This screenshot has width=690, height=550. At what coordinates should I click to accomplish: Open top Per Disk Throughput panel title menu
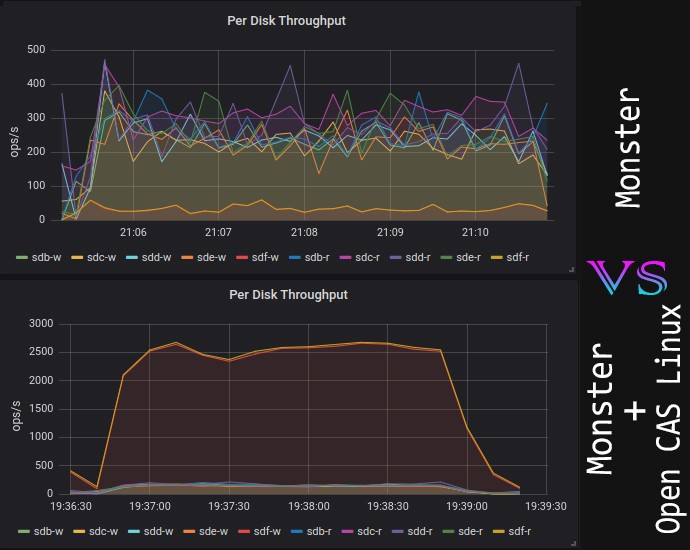286,21
